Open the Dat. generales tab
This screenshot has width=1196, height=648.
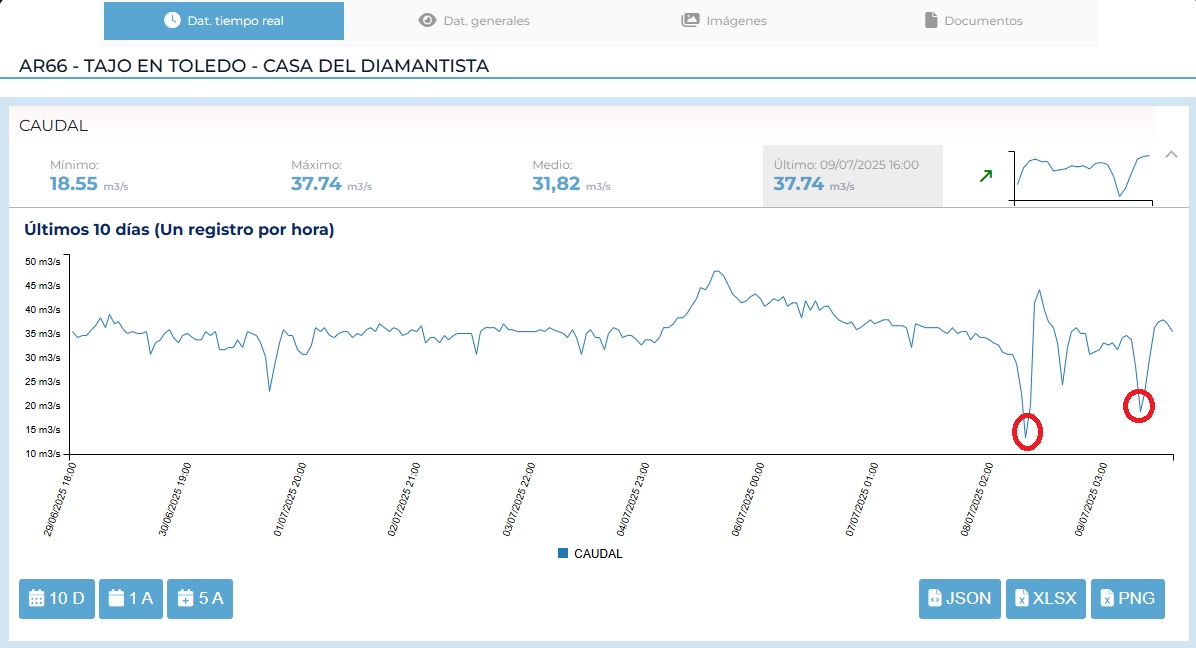474,20
